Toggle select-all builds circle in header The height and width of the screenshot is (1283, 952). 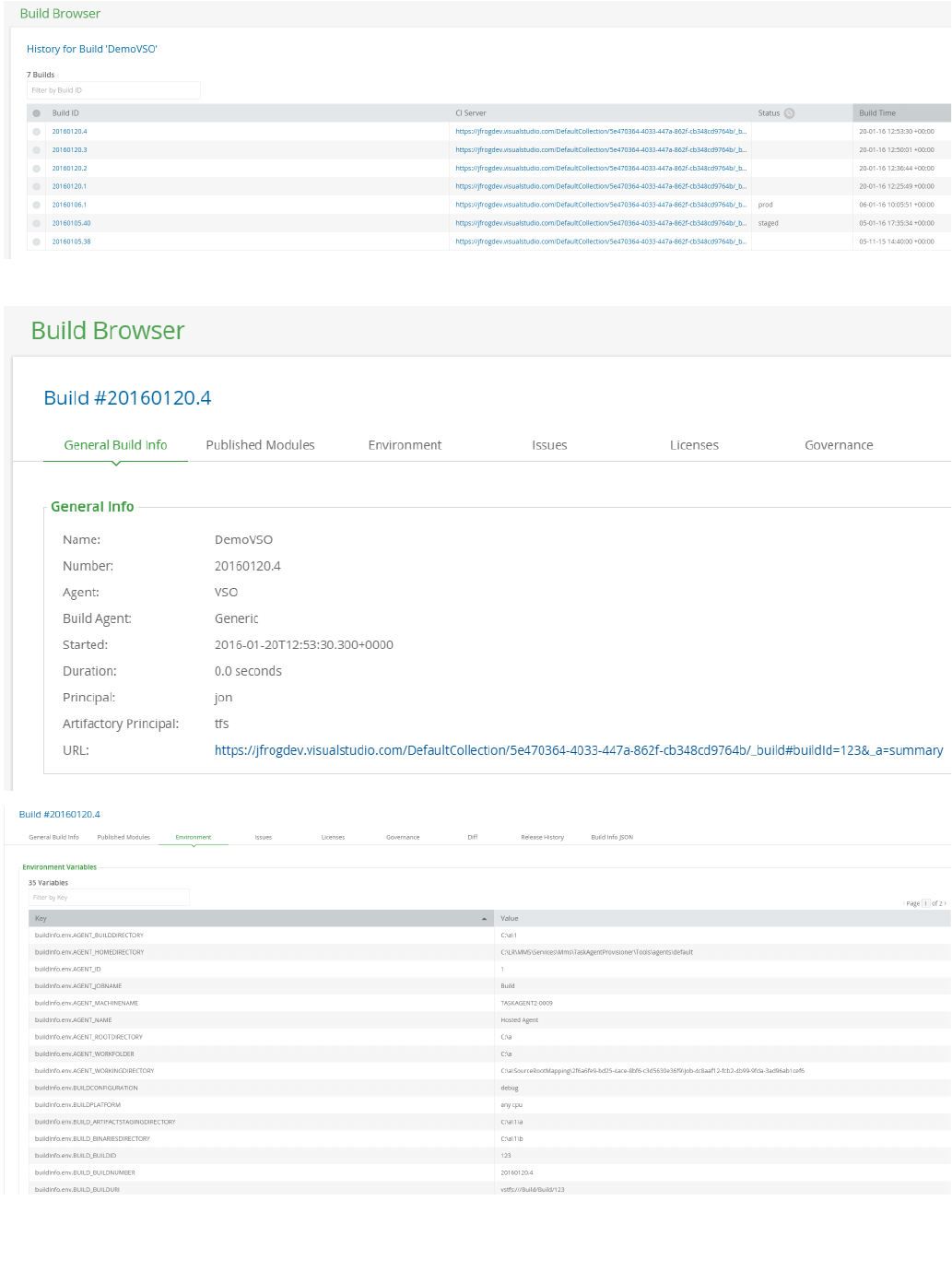coord(37,113)
